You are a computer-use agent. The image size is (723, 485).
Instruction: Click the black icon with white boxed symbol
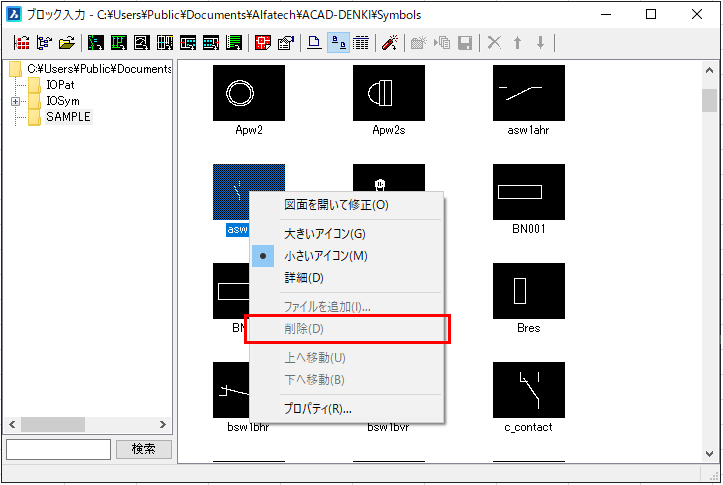pos(142,43)
